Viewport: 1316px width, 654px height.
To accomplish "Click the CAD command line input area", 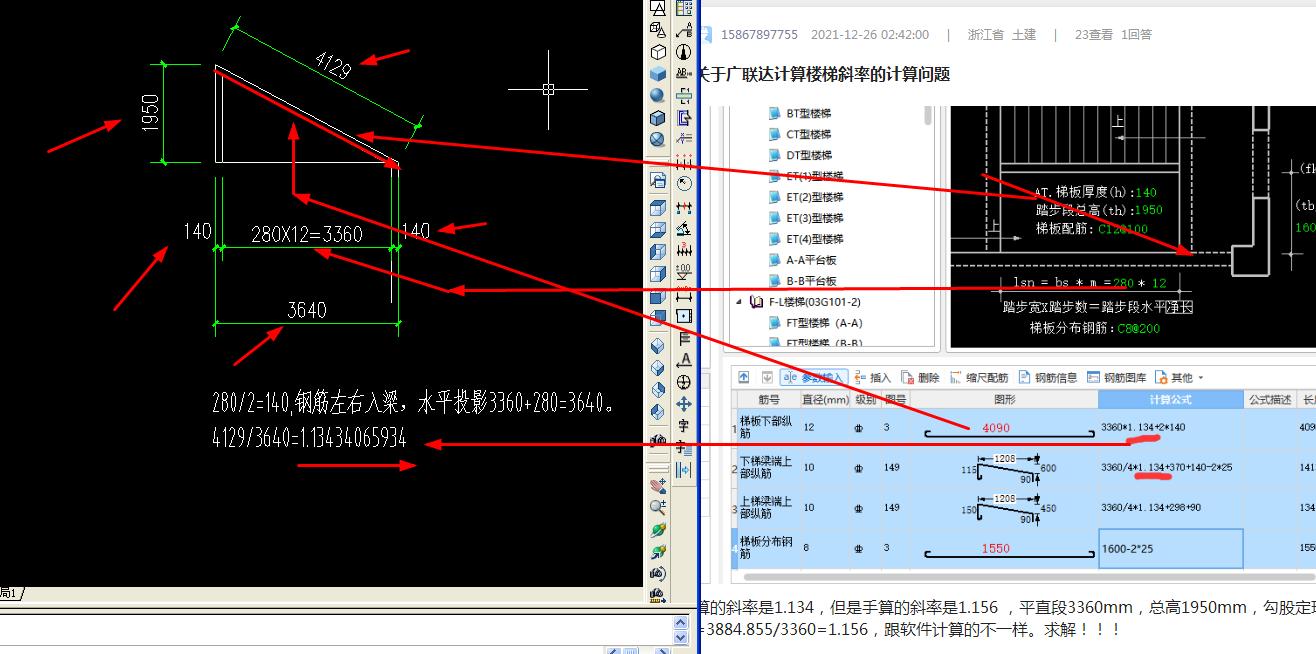I will [335, 630].
